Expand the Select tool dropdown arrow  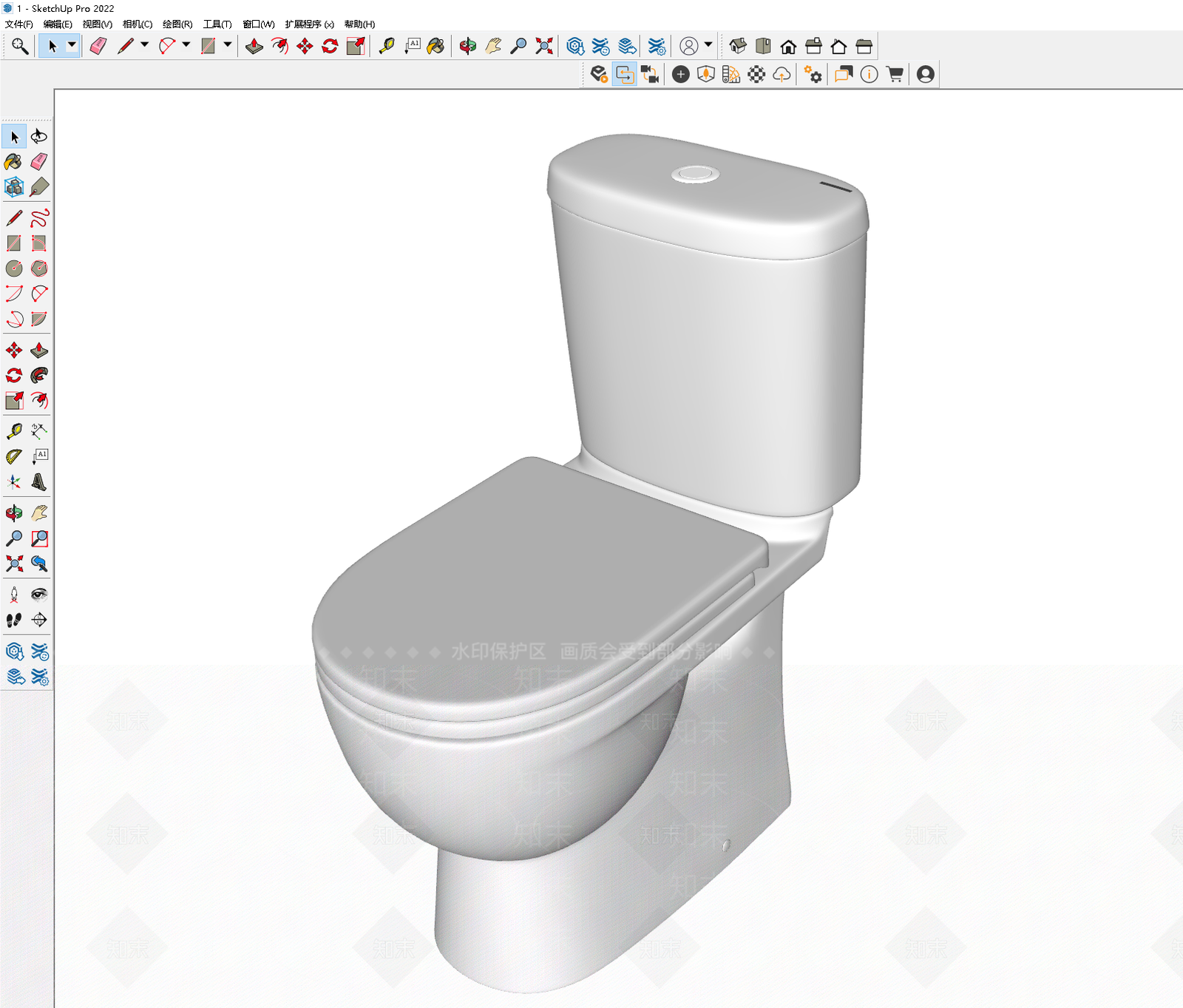(72, 45)
